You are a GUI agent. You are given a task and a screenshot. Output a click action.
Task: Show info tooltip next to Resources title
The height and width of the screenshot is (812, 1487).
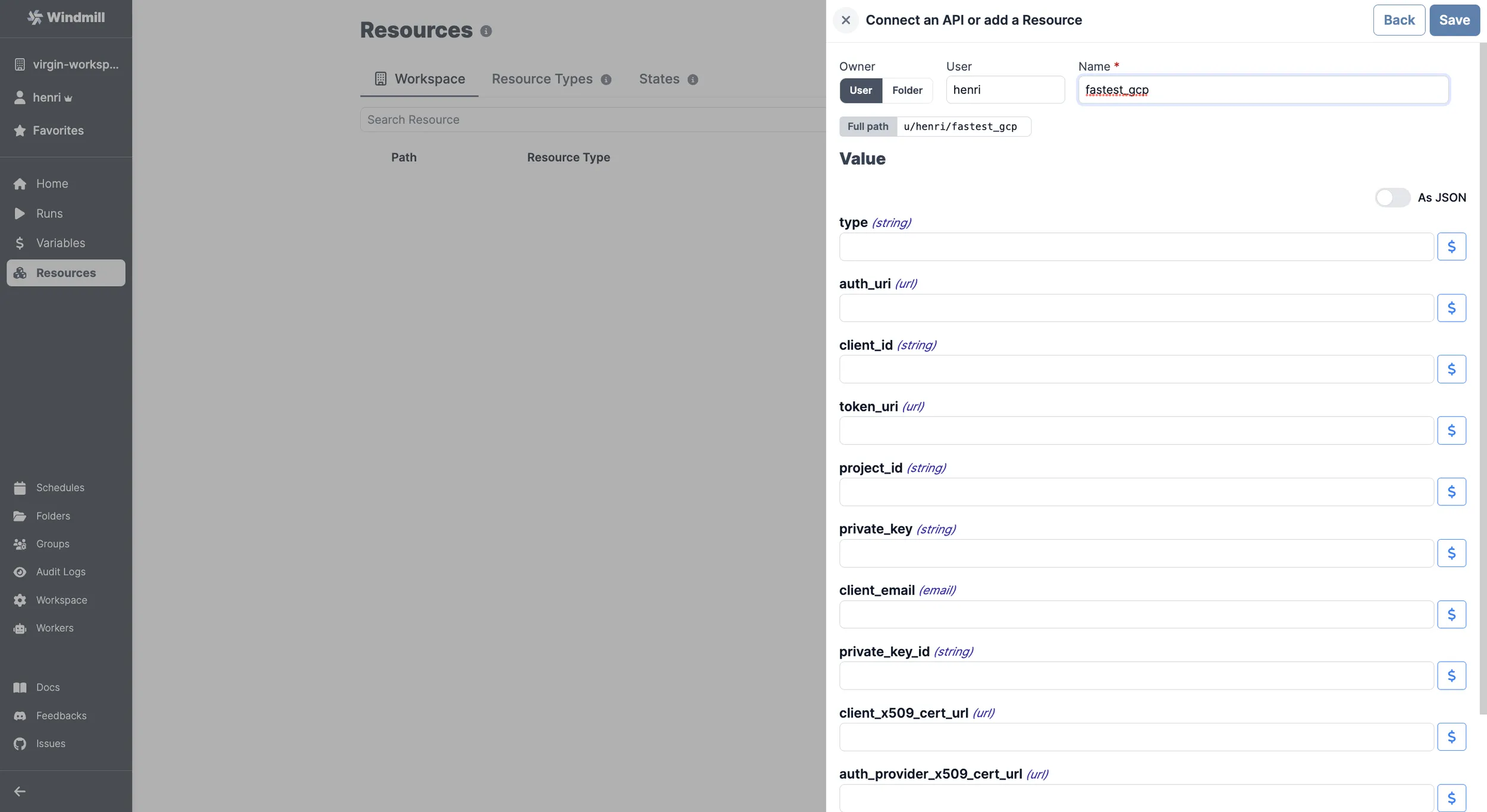(485, 31)
